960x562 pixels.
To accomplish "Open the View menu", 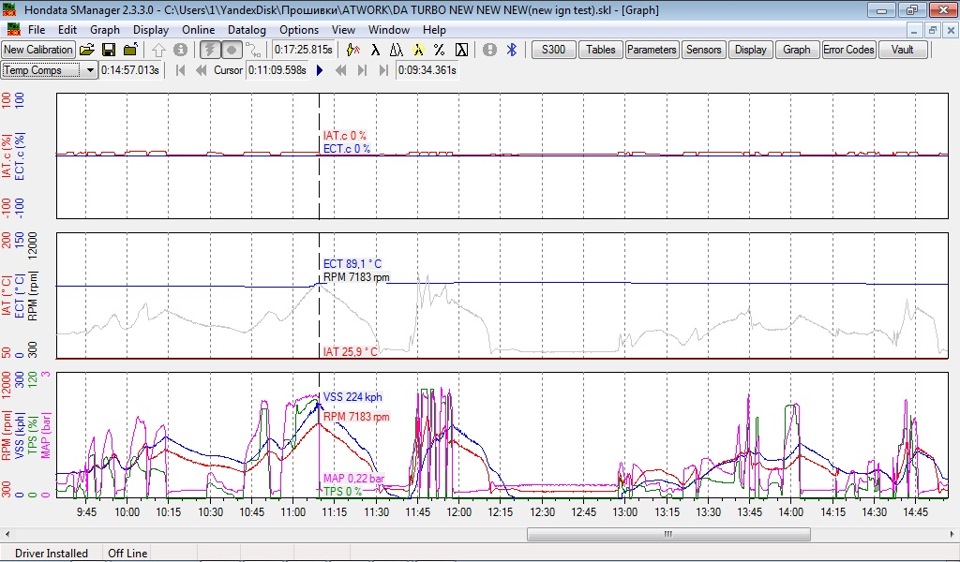I will [343, 29].
